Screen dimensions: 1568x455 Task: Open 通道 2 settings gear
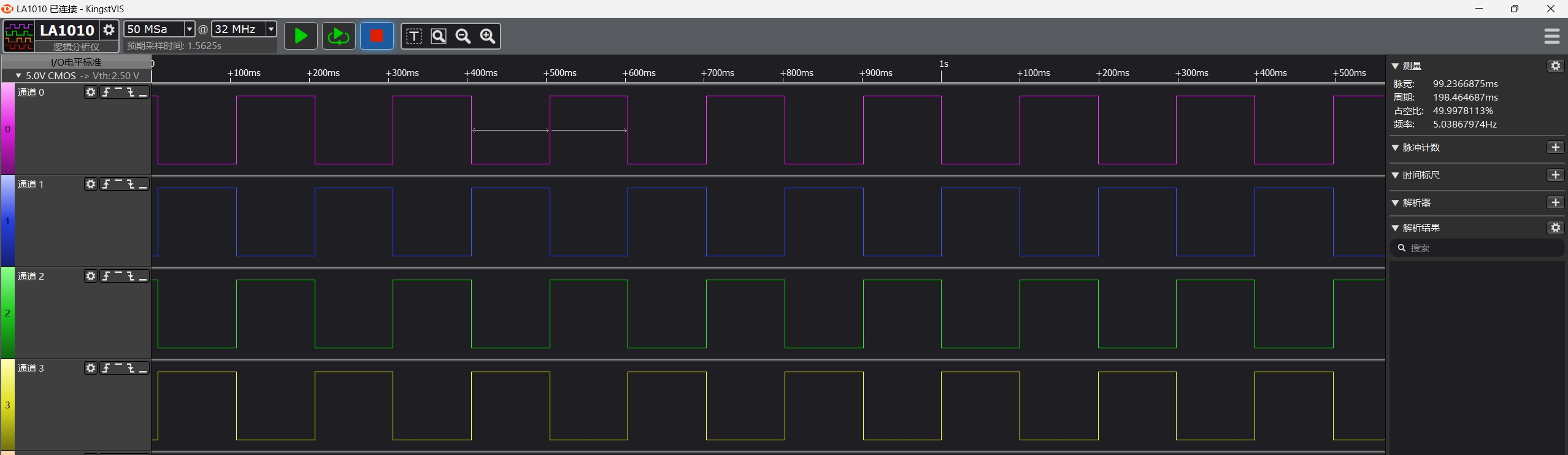click(91, 276)
